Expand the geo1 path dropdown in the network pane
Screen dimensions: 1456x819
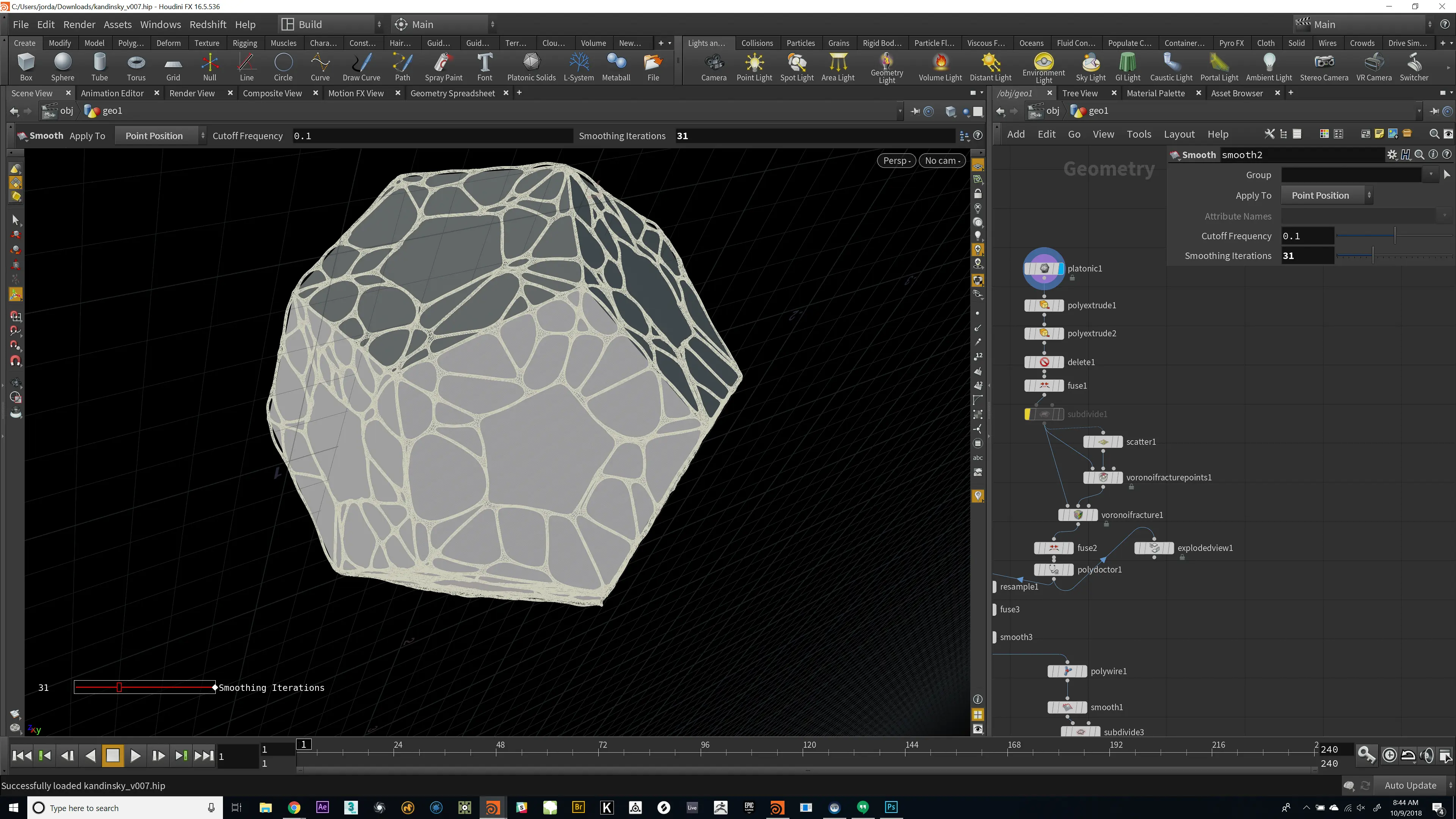(1419, 111)
